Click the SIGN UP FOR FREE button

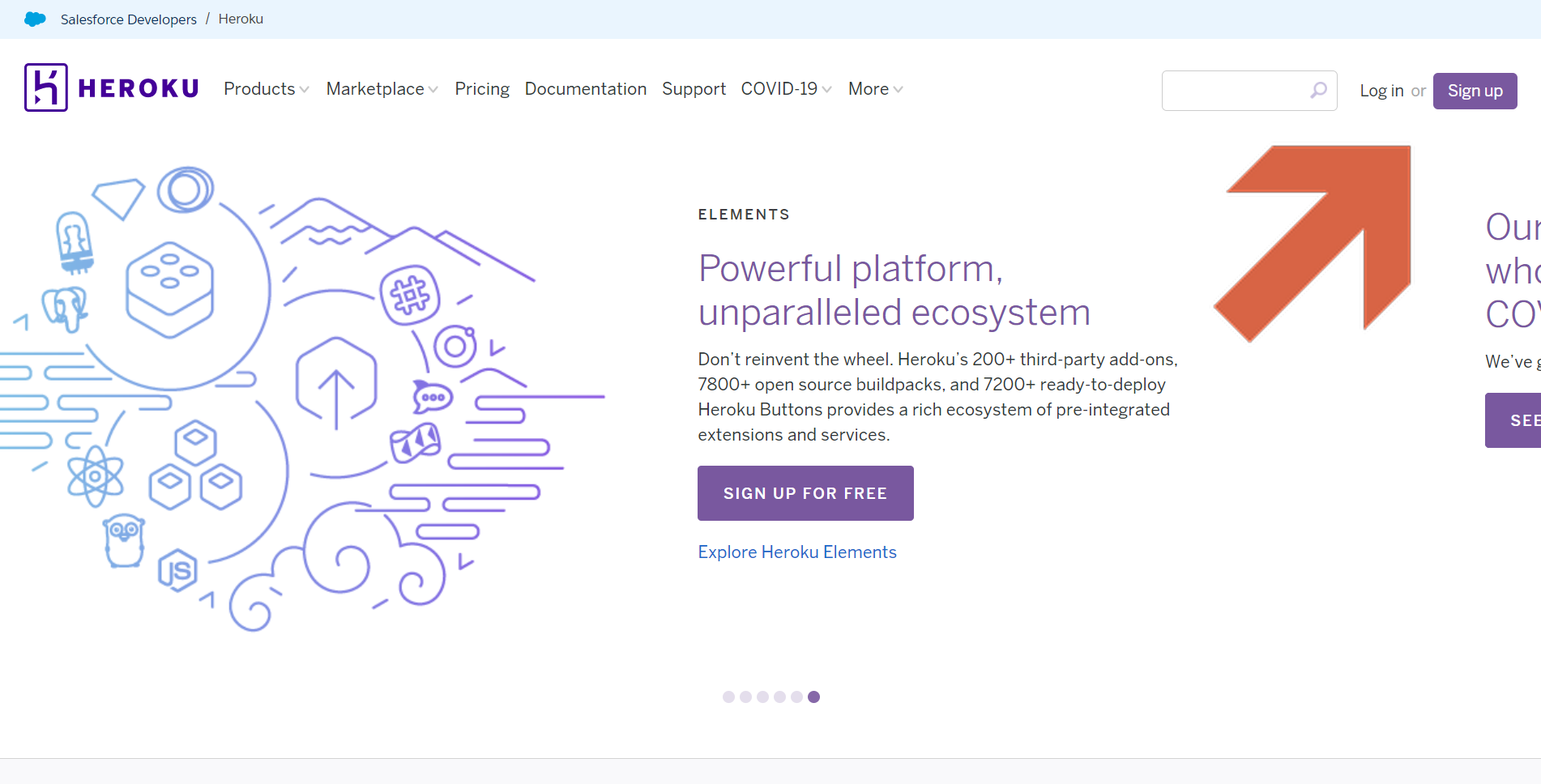point(805,493)
